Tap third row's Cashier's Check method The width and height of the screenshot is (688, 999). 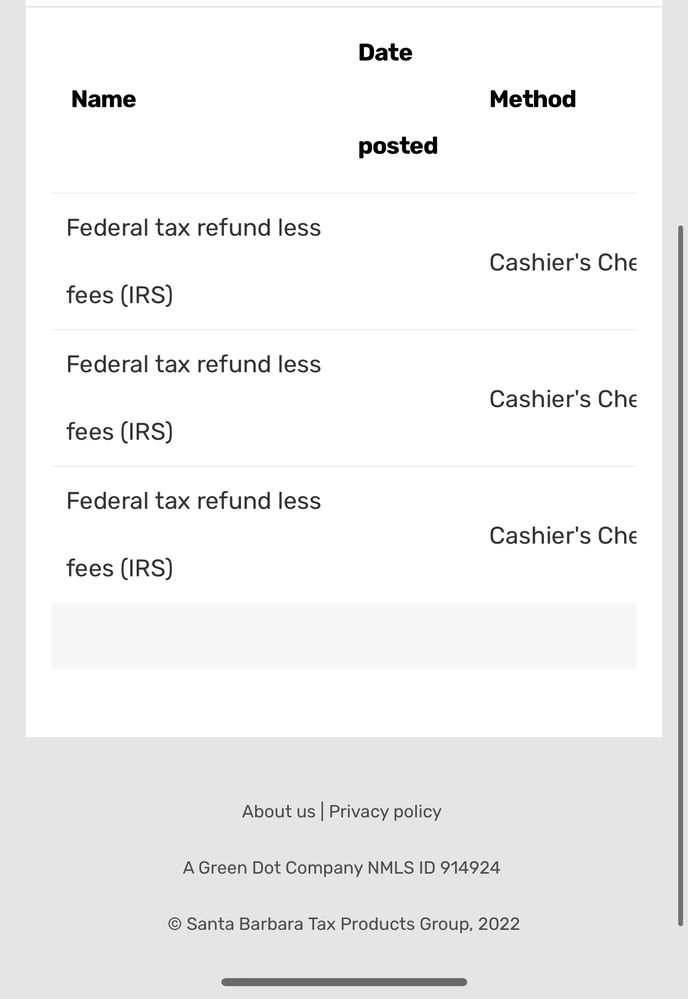(563, 536)
